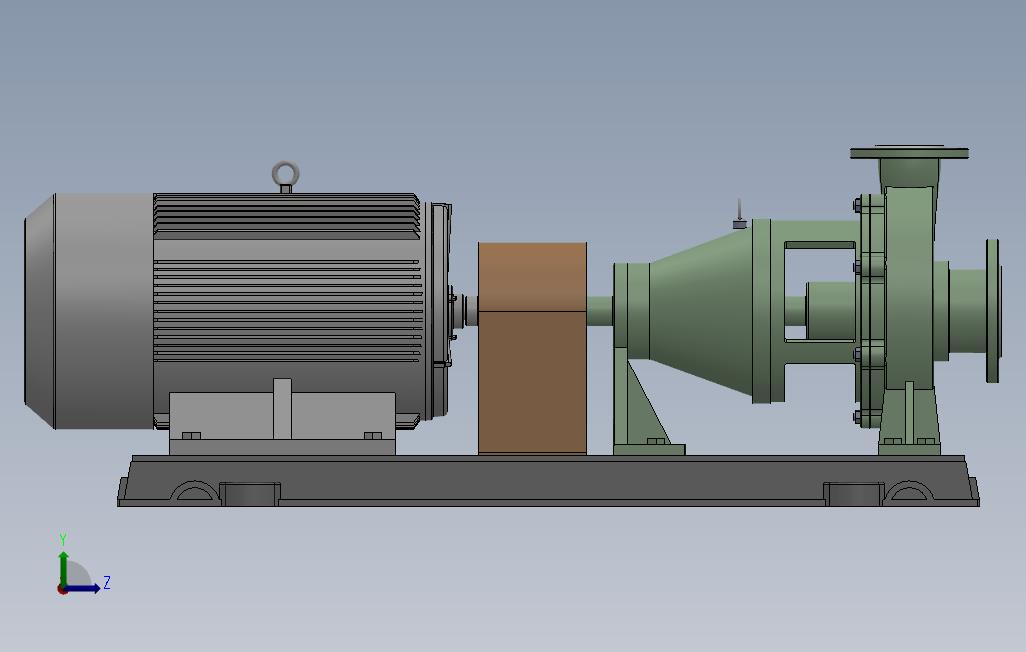Click the motor's smooth gray fan cover
1026x652 pixels.
tap(89, 312)
